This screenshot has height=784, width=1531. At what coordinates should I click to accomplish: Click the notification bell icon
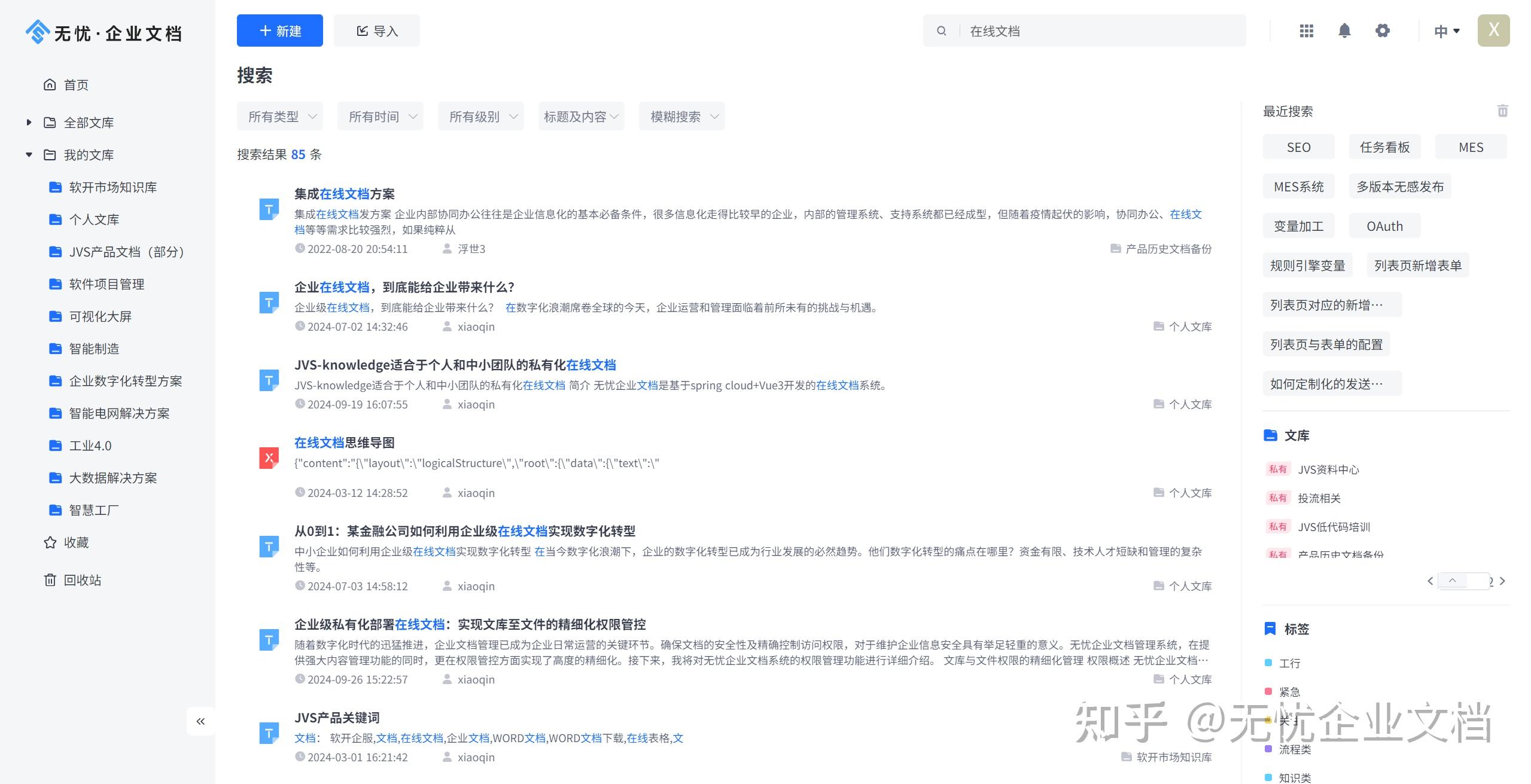tap(1344, 30)
